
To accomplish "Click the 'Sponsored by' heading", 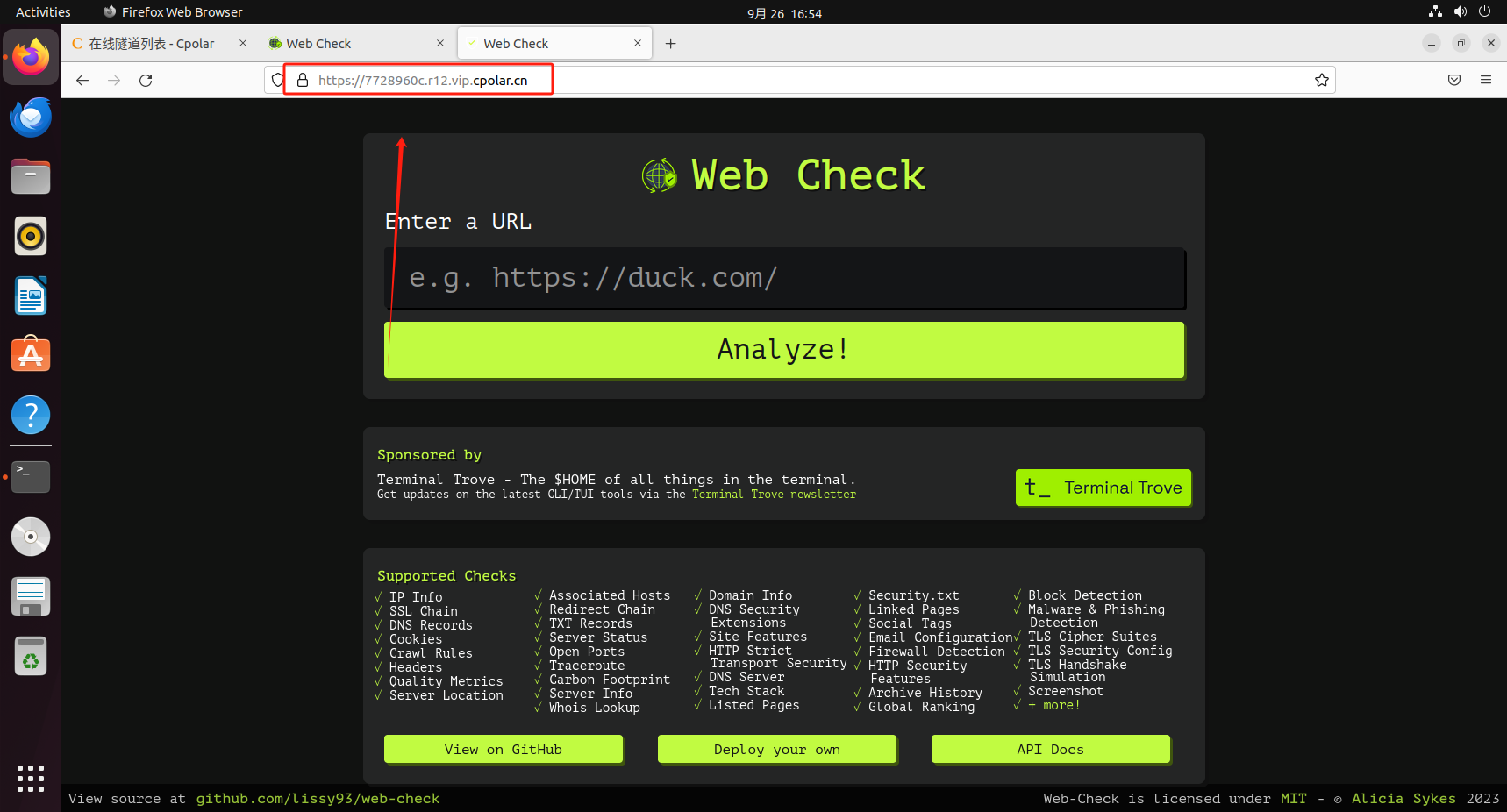I will pyautogui.click(x=430, y=454).
